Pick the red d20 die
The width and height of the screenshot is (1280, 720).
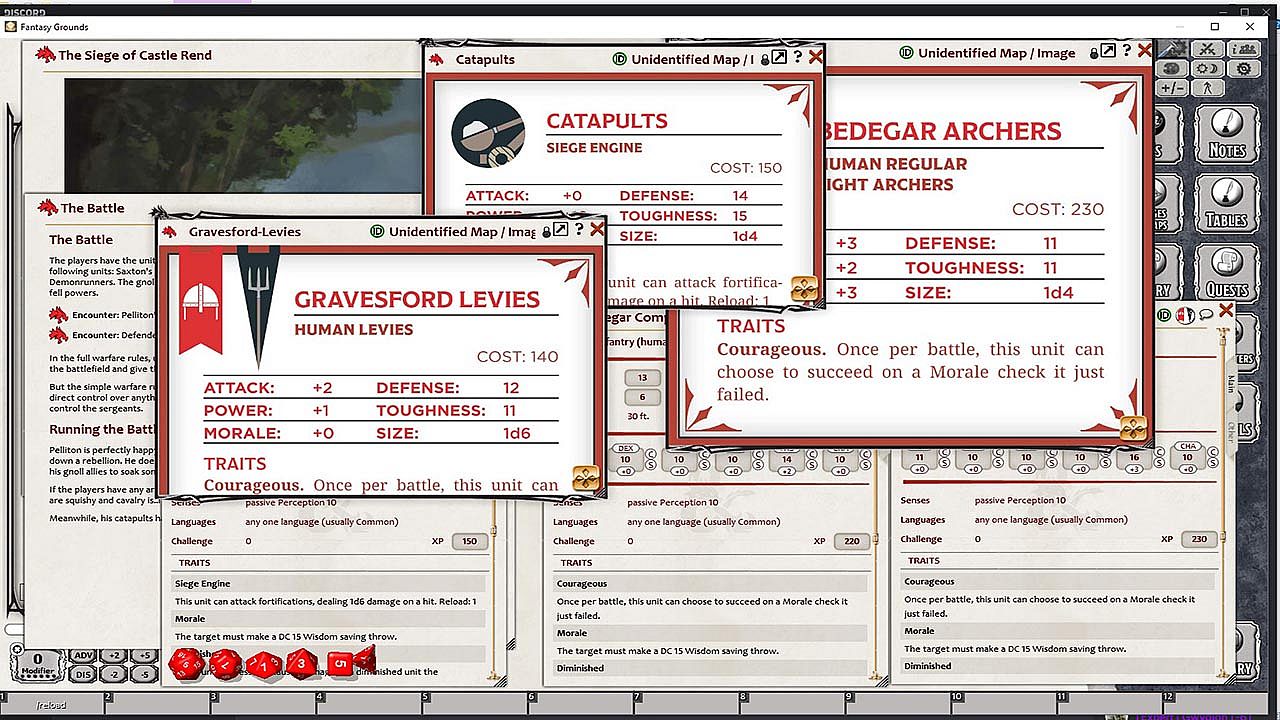tap(185, 663)
